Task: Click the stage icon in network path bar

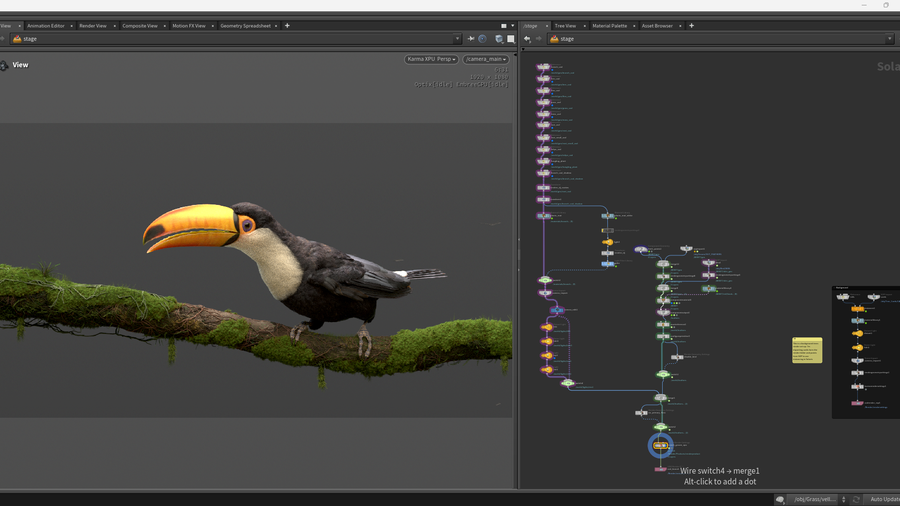Action: [553, 39]
